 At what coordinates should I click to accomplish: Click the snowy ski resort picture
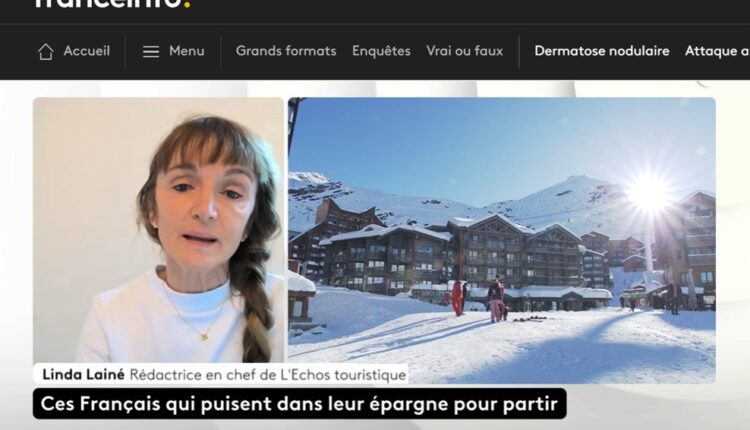[x=502, y=240]
